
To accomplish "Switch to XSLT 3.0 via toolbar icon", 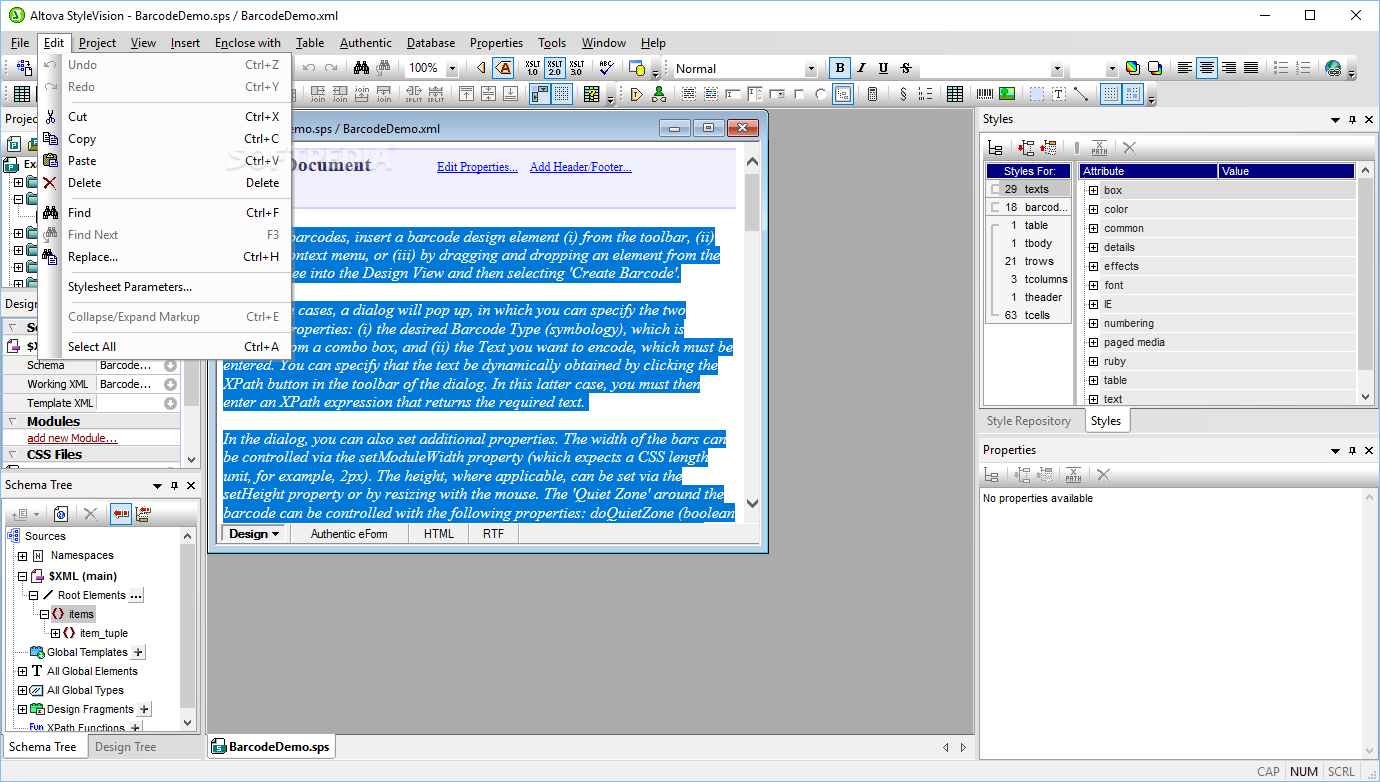I will (577, 68).
